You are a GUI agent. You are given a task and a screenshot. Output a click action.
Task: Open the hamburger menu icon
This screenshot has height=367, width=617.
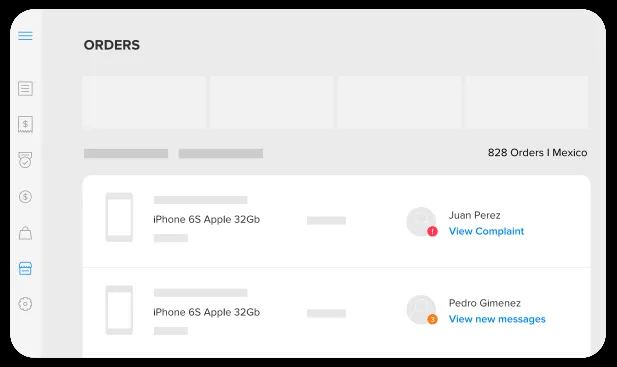(x=25, y=36)
